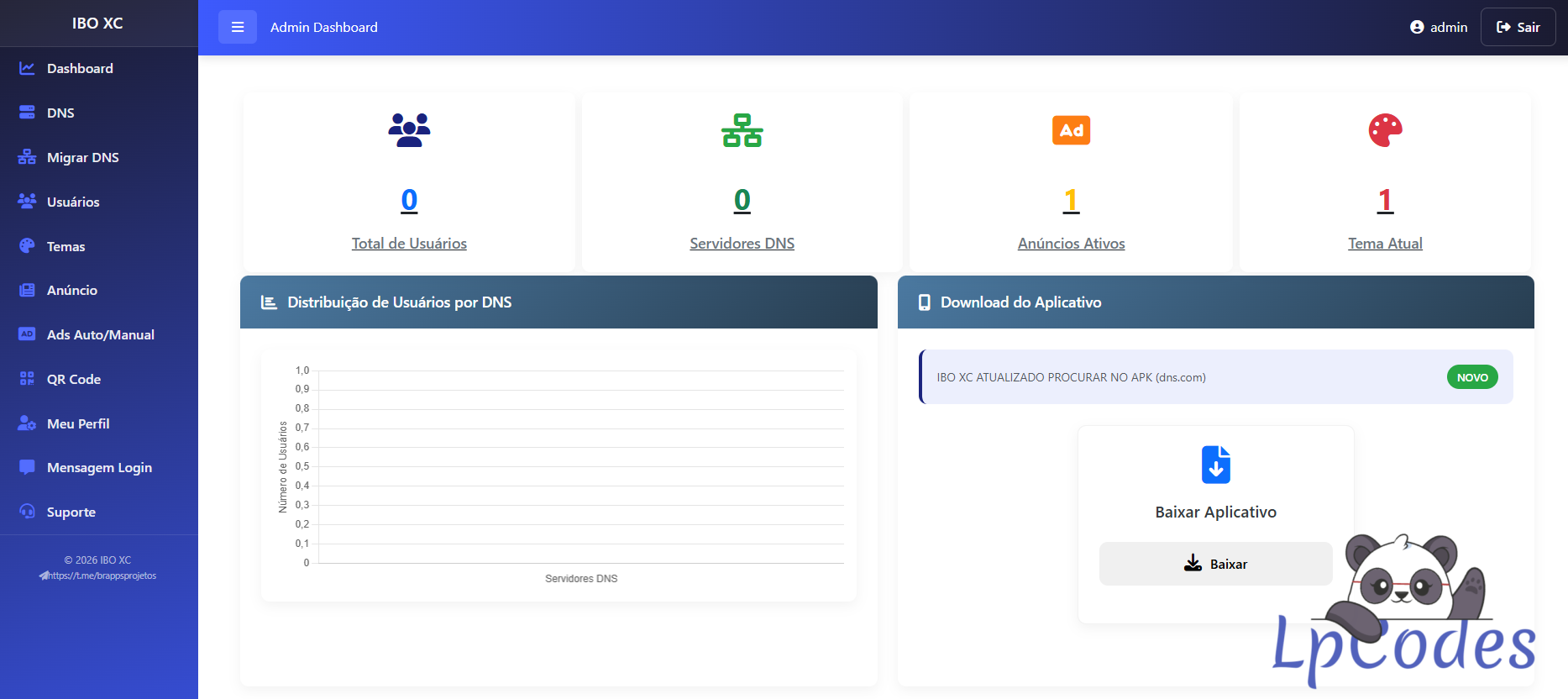Click the chart icon beside the Distribuição de Usuários title
This screenshot has height=699, width=1568.
tap(269, 302)
